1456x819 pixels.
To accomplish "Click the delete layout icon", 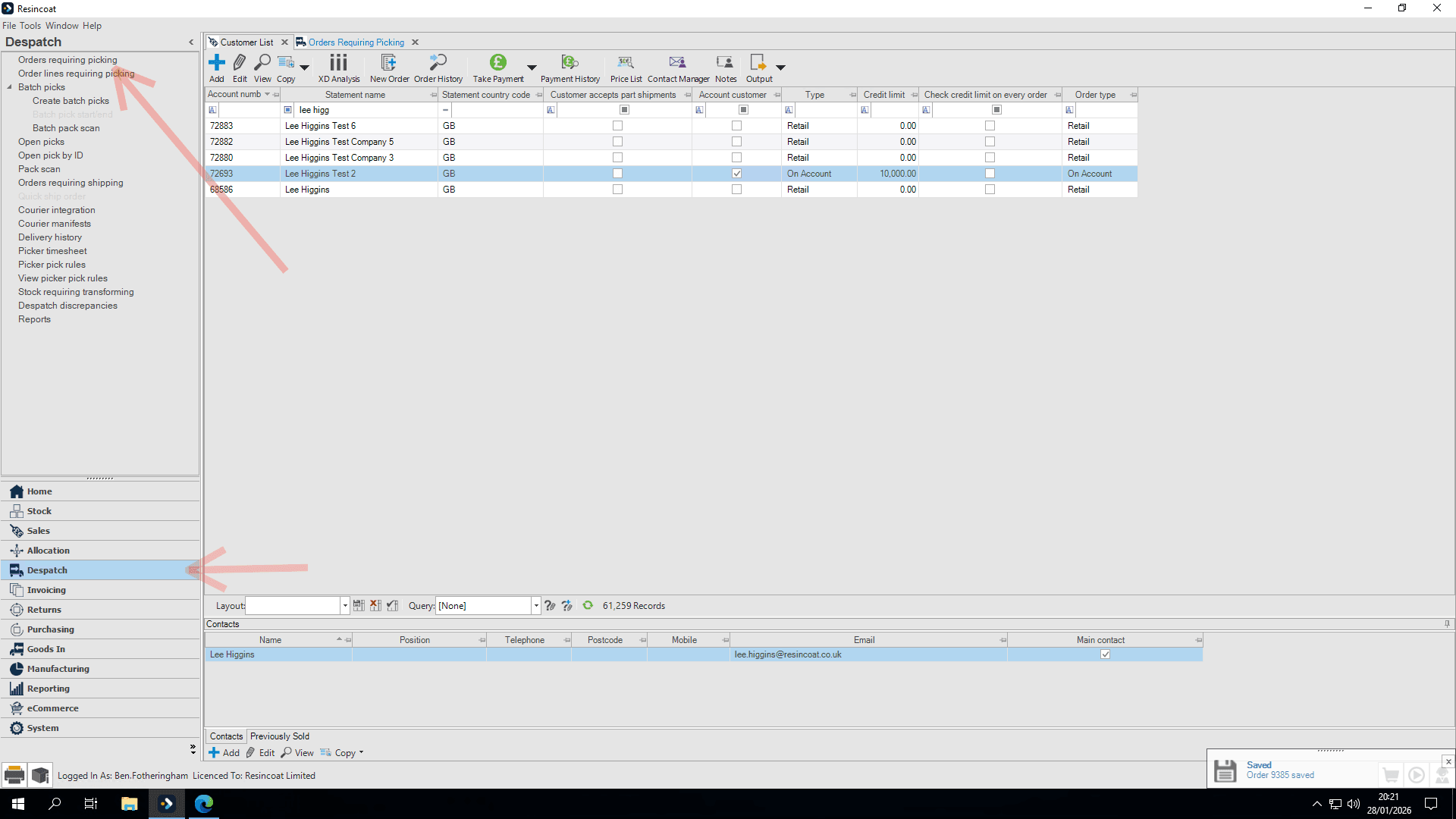I will tap(375, 605).
